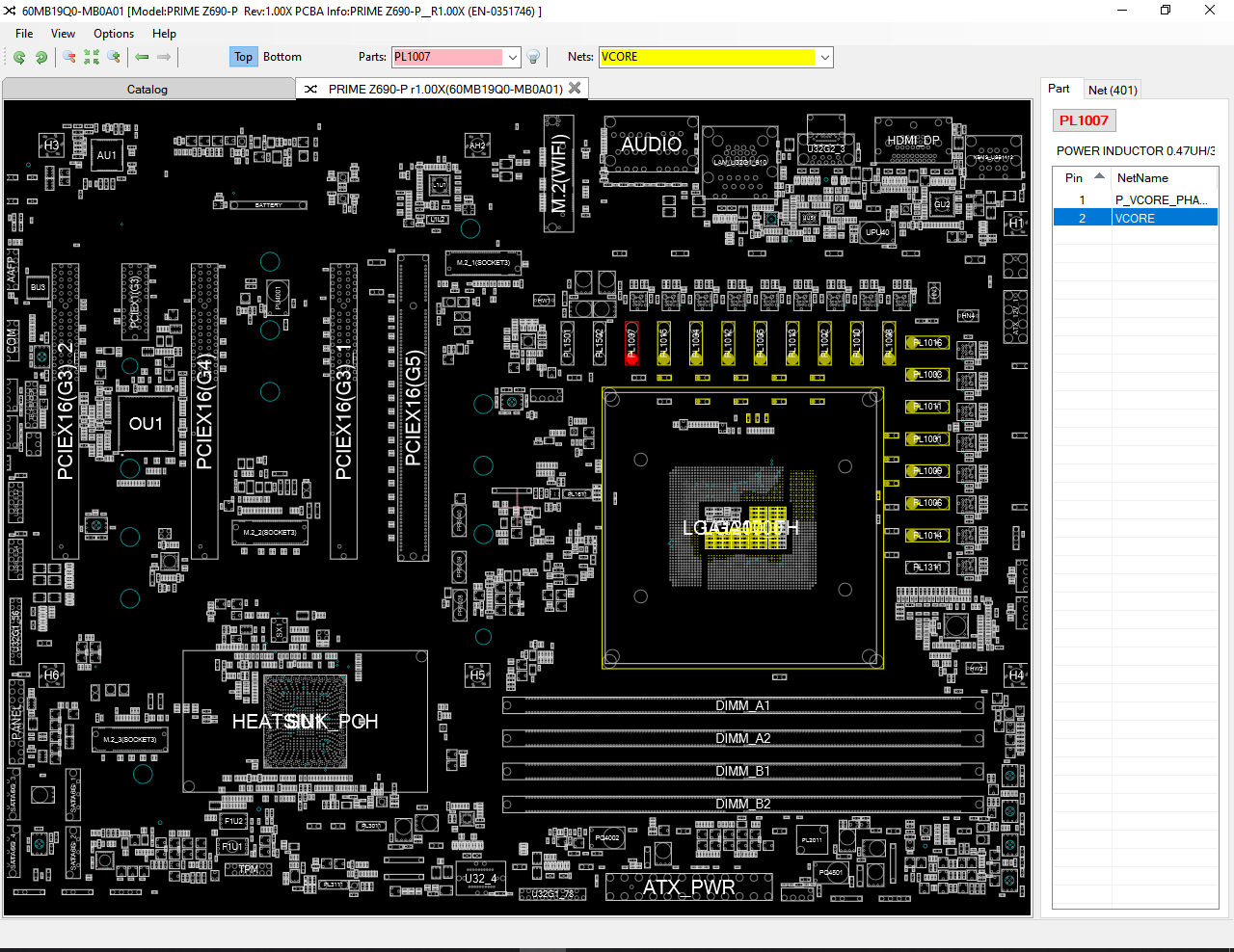Click the HDMI_DP port component
Screen dimensions: 1234x952
click(x=913, y=141)
